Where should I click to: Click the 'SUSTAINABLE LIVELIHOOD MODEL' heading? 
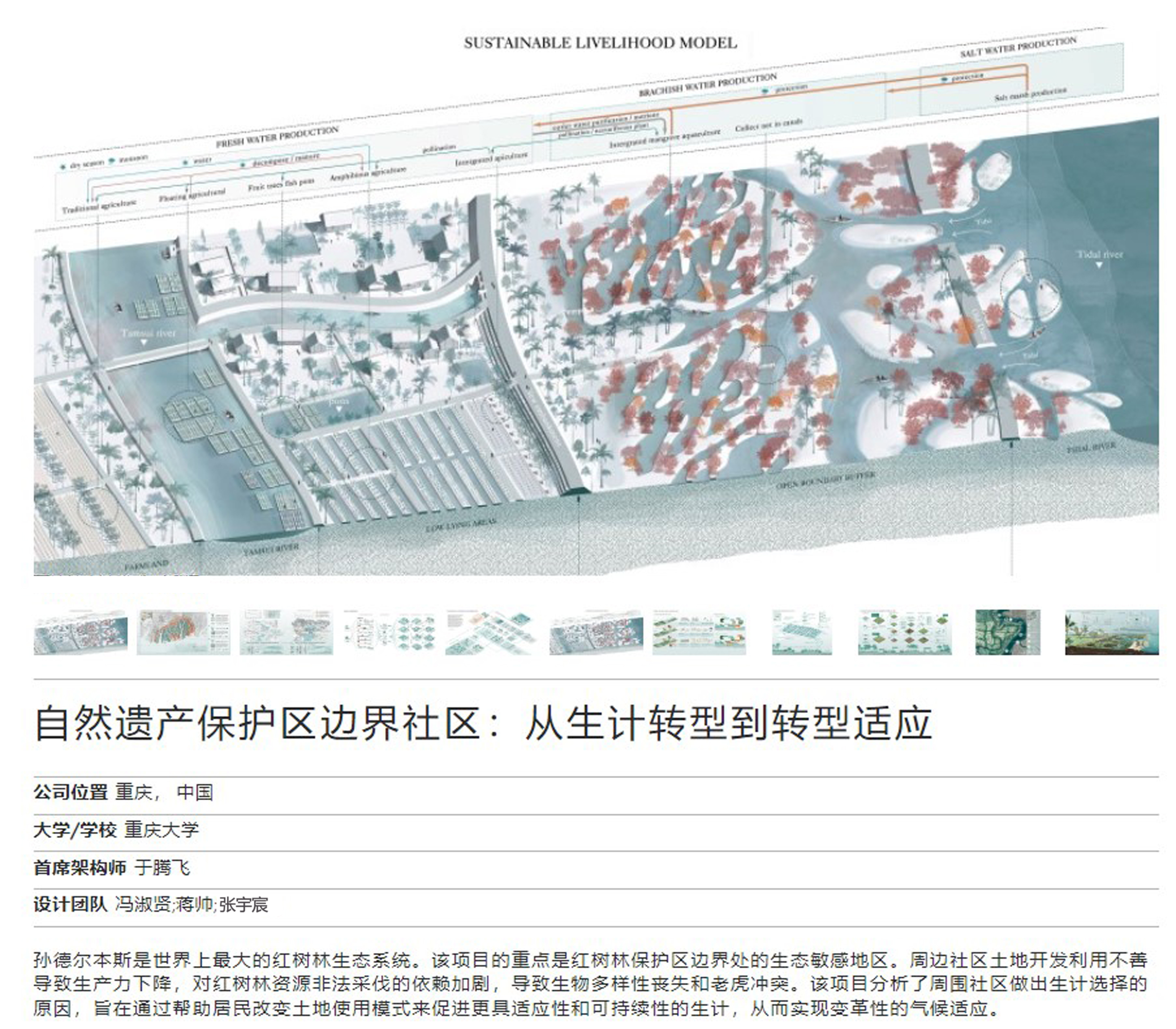600,43
